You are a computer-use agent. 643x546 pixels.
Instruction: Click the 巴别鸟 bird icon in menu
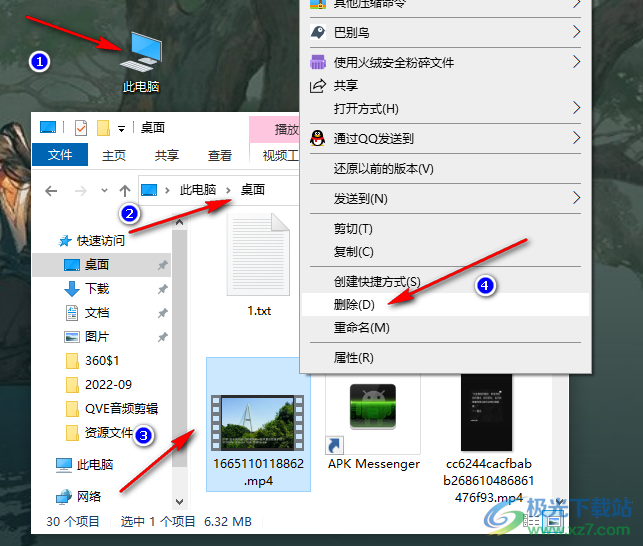(317, 32)
